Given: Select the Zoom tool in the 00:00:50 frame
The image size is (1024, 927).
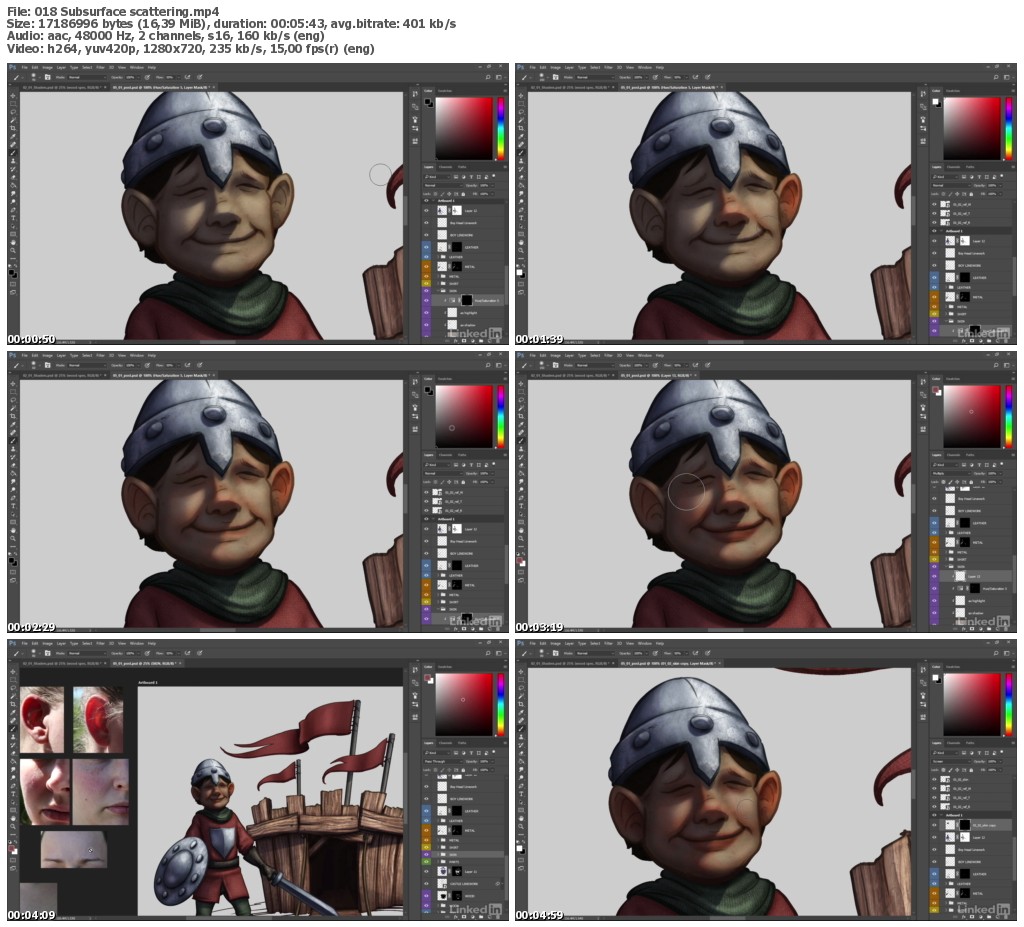Looking at the screenshot, I should 13,250.
